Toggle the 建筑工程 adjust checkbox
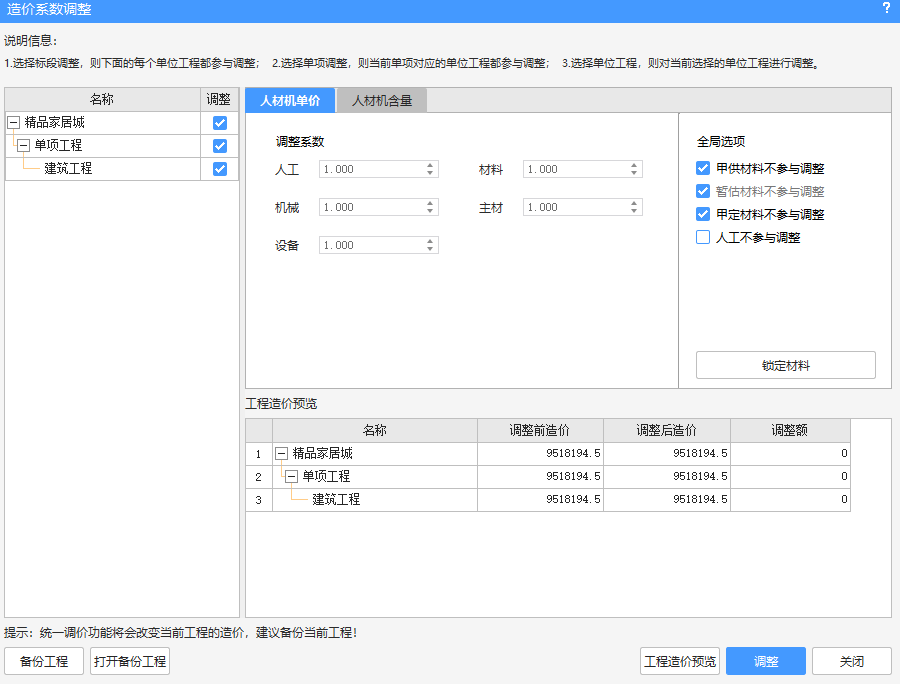Viewport: 900px width, 684px height. coord(220,169)
